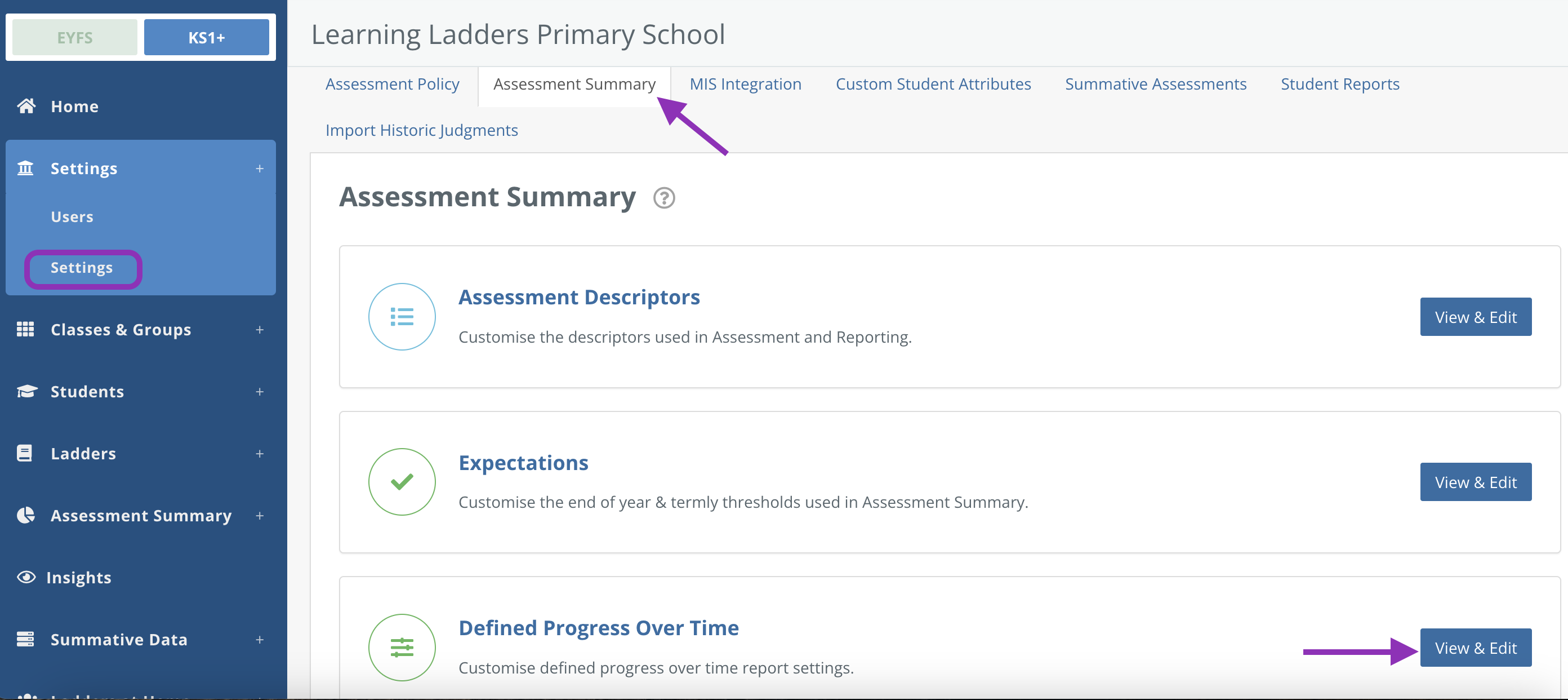1568x700 pixels.
Task: Open the Expectations heading link
Action: pos(523,462)
